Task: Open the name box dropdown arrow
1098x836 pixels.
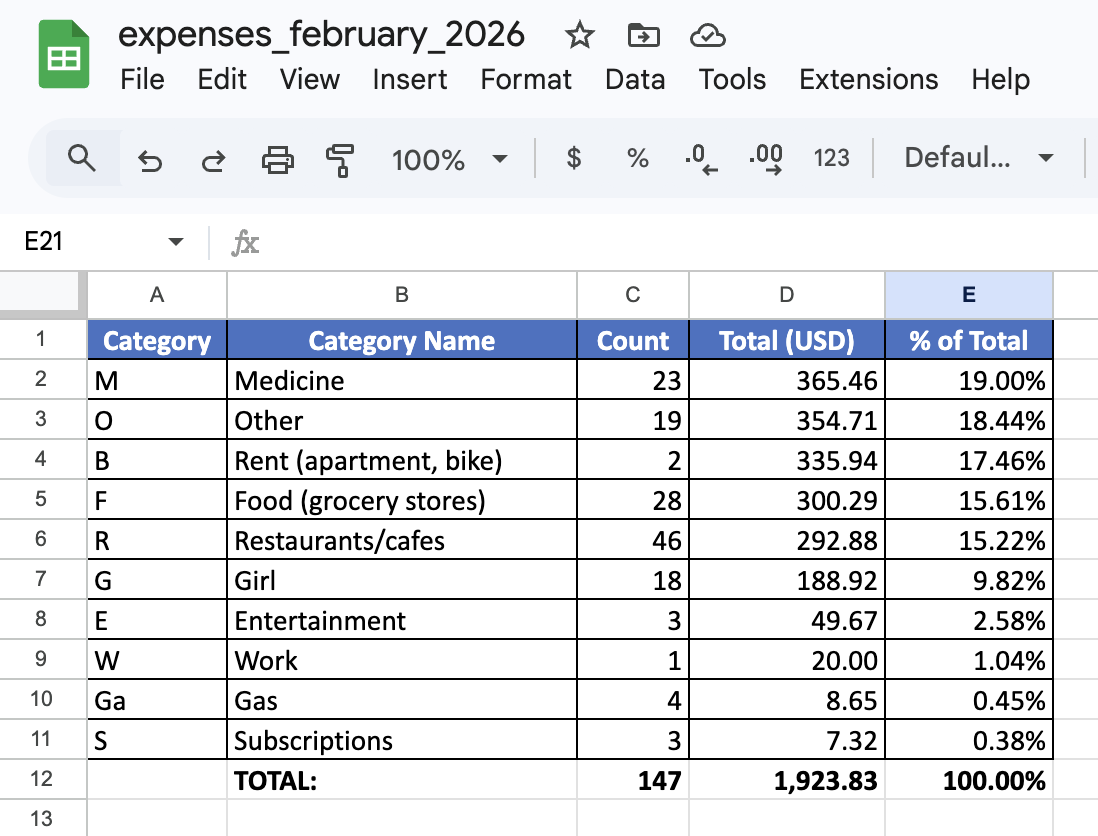Action: (x=176, y=242)
